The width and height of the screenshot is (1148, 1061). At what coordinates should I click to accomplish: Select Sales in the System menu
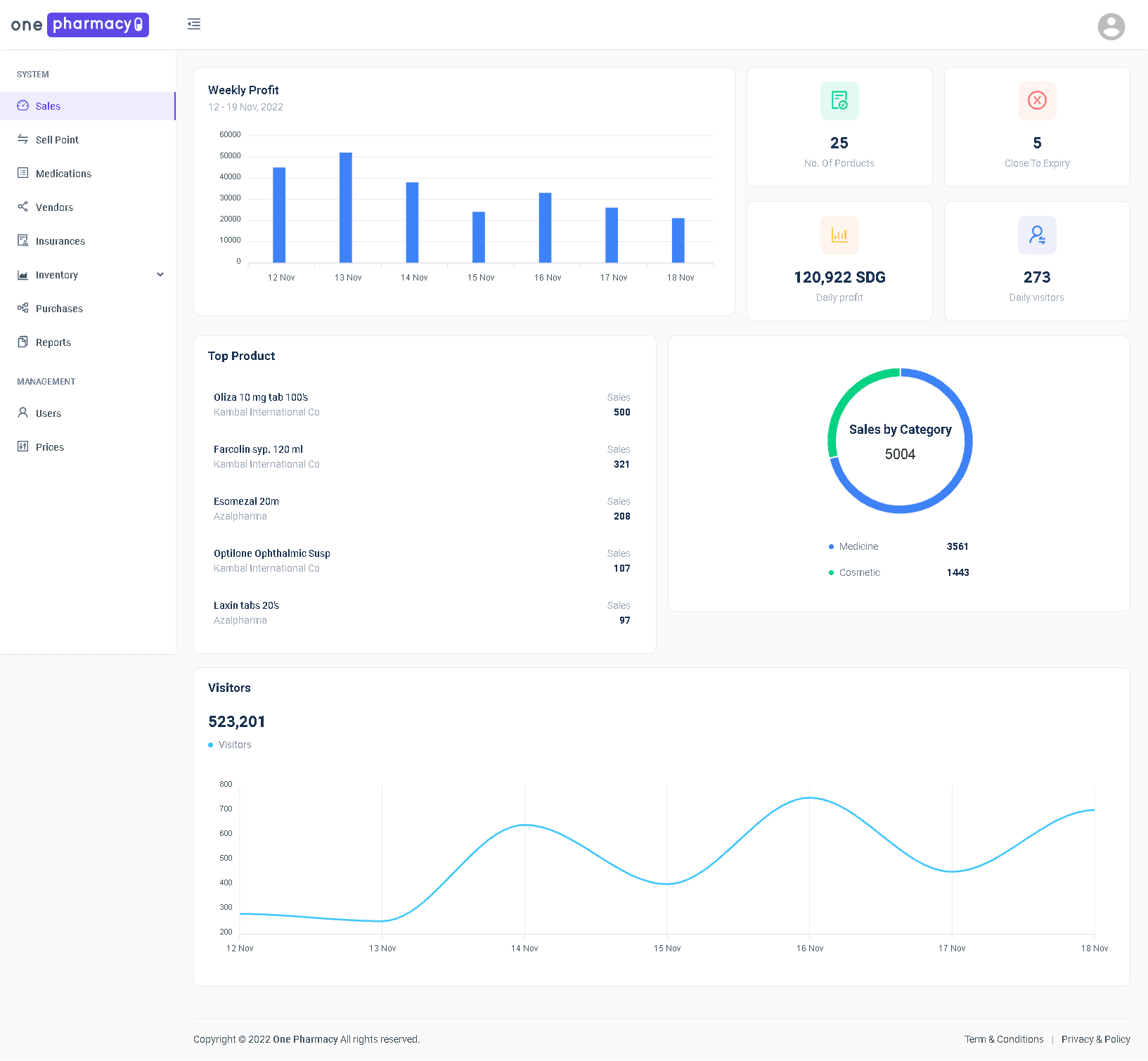[47, 105]
